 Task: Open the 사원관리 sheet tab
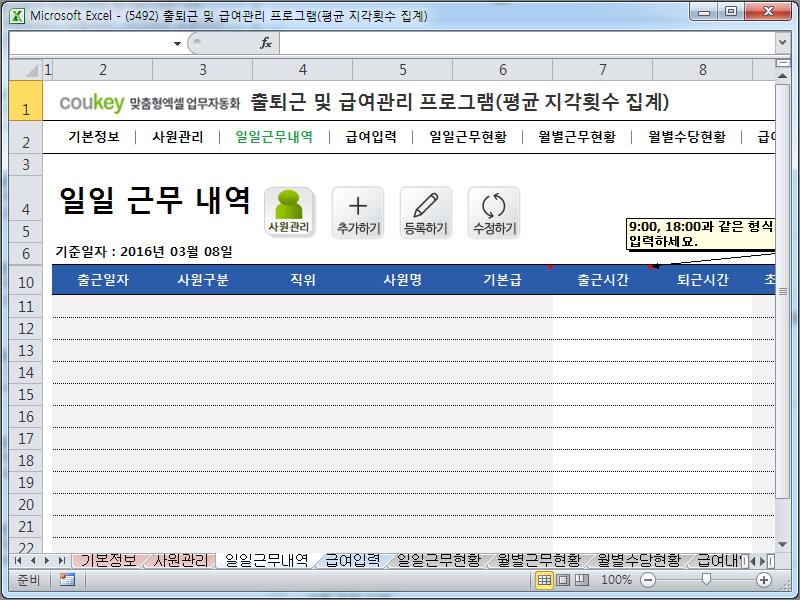[181, 561]
